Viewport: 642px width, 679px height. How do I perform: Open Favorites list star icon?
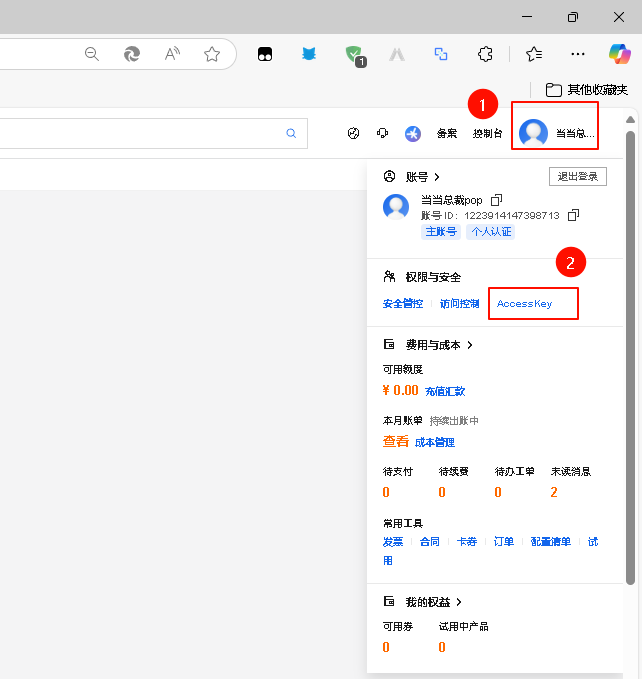click(534, 54)
